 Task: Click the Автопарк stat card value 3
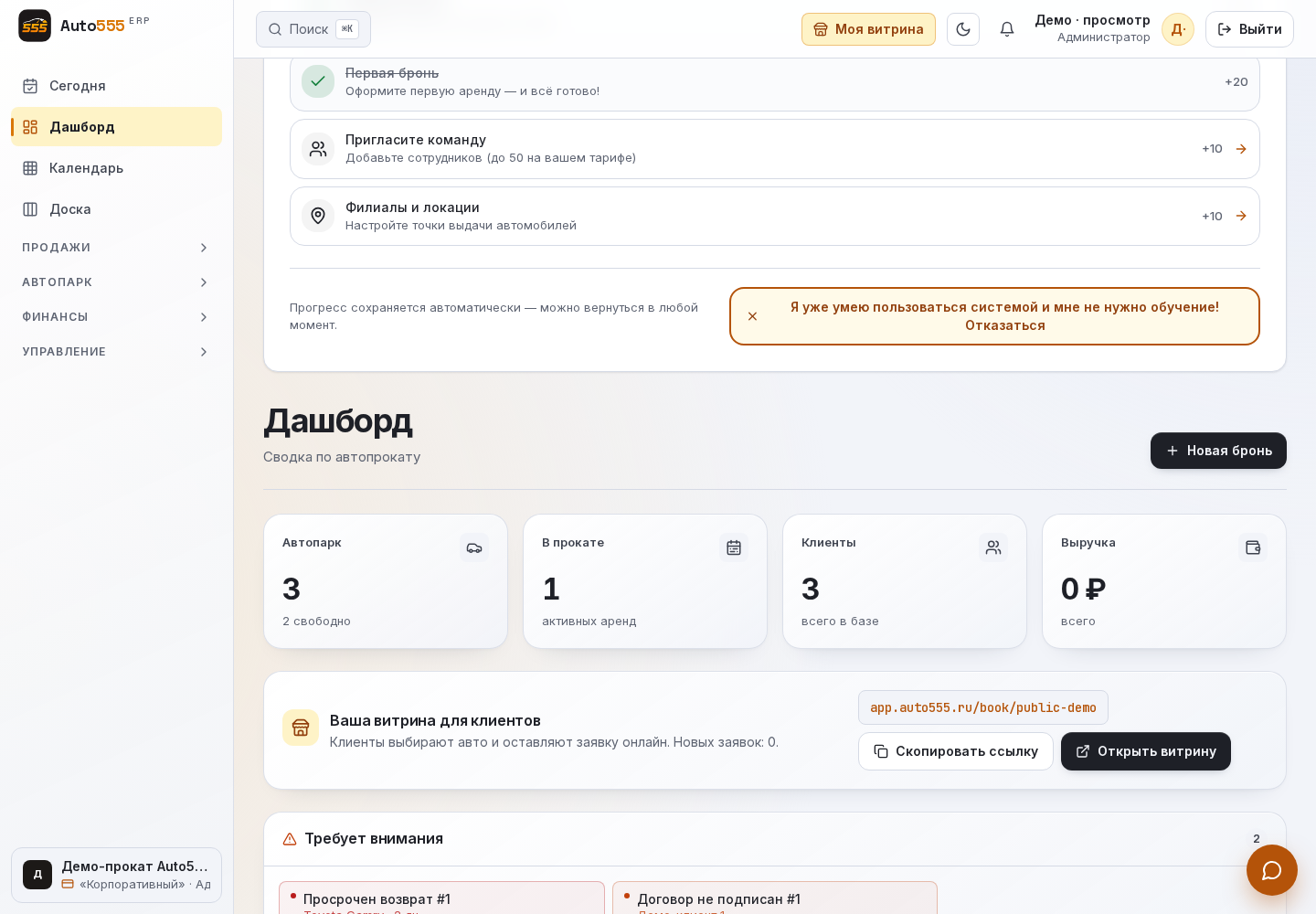[292, 590]
